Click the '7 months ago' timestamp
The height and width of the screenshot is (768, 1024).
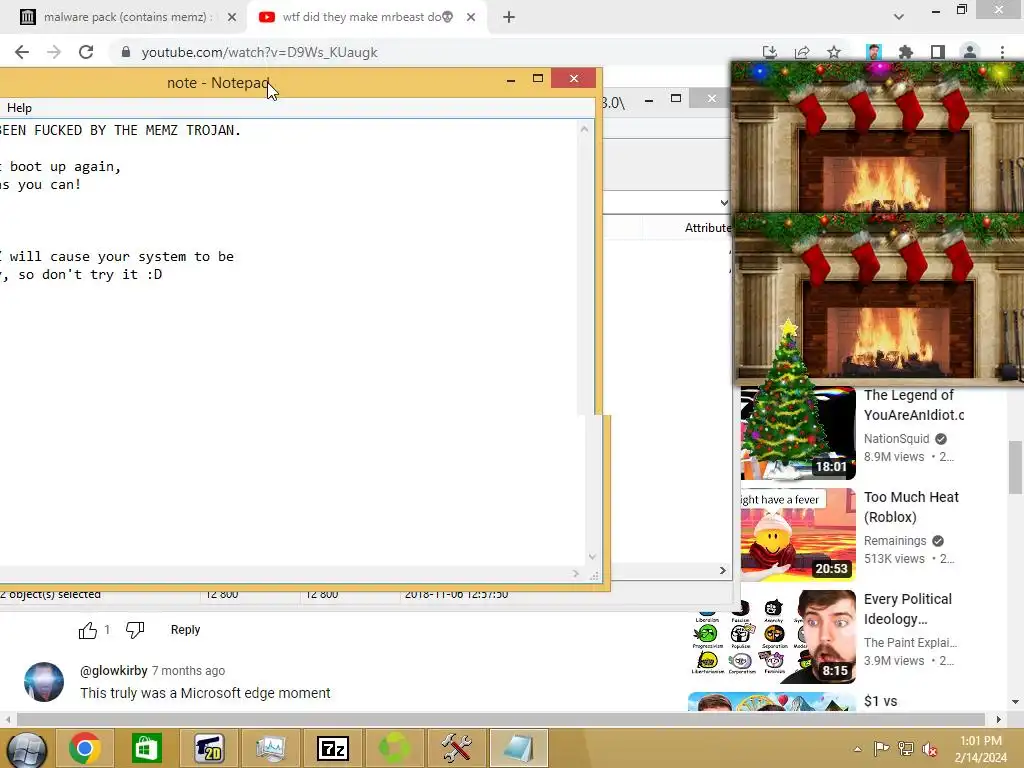pyautogui.click(x=188, y=671)
